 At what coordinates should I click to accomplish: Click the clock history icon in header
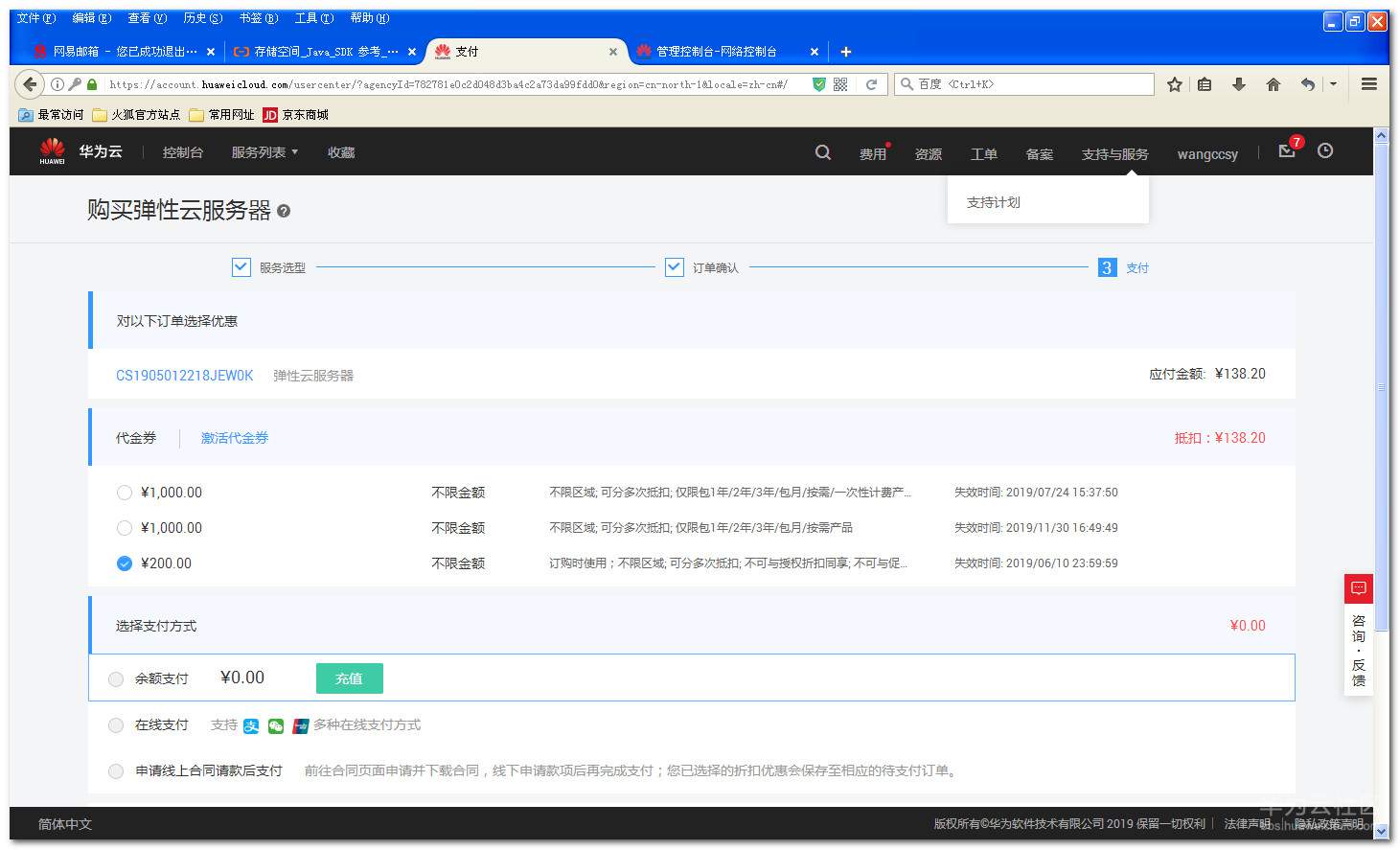pos(1325,150)
